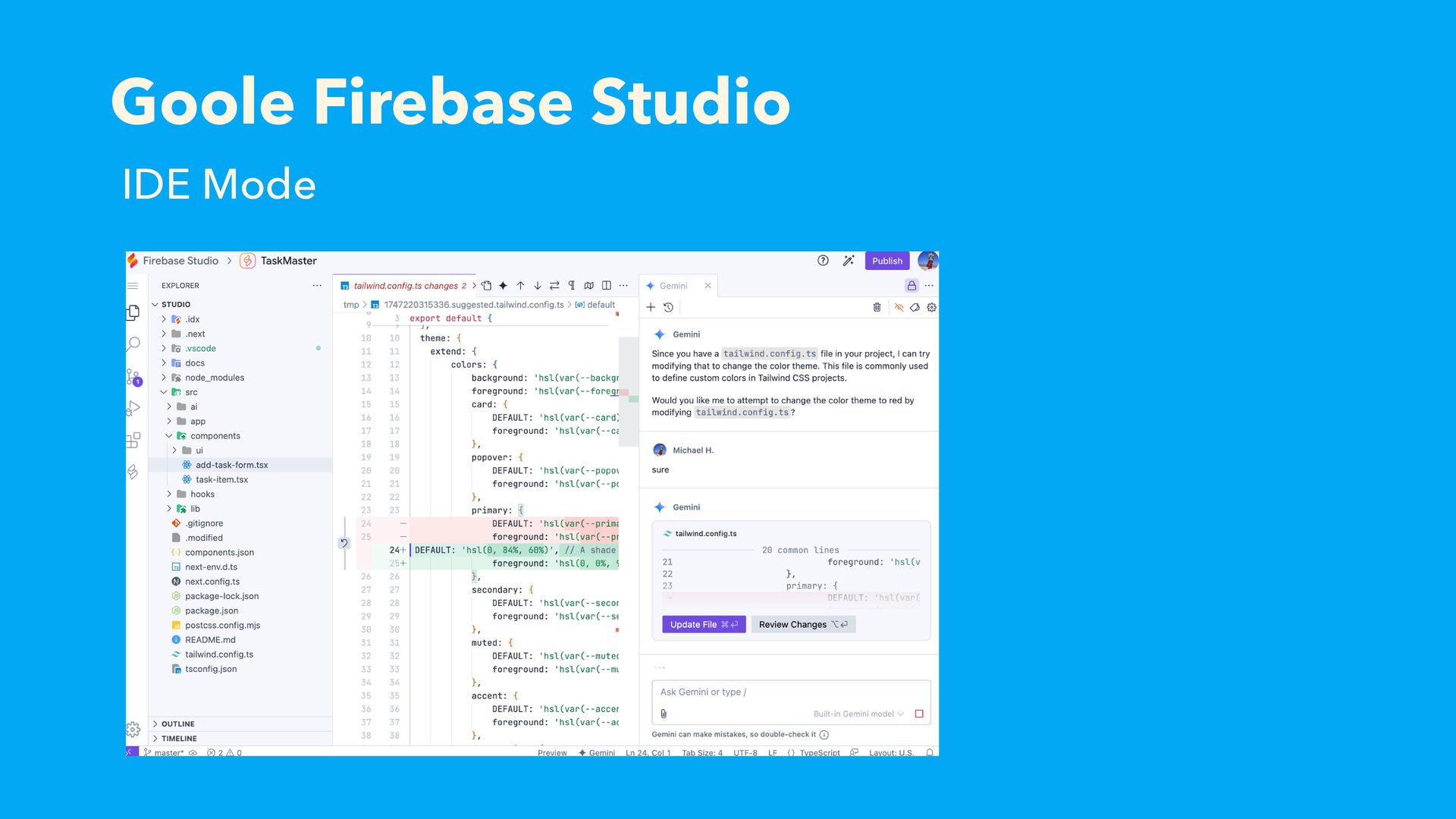Delete the chat with the trash icon
Image resolution: width=1456 pixels, height=819 pixels.
877,307
